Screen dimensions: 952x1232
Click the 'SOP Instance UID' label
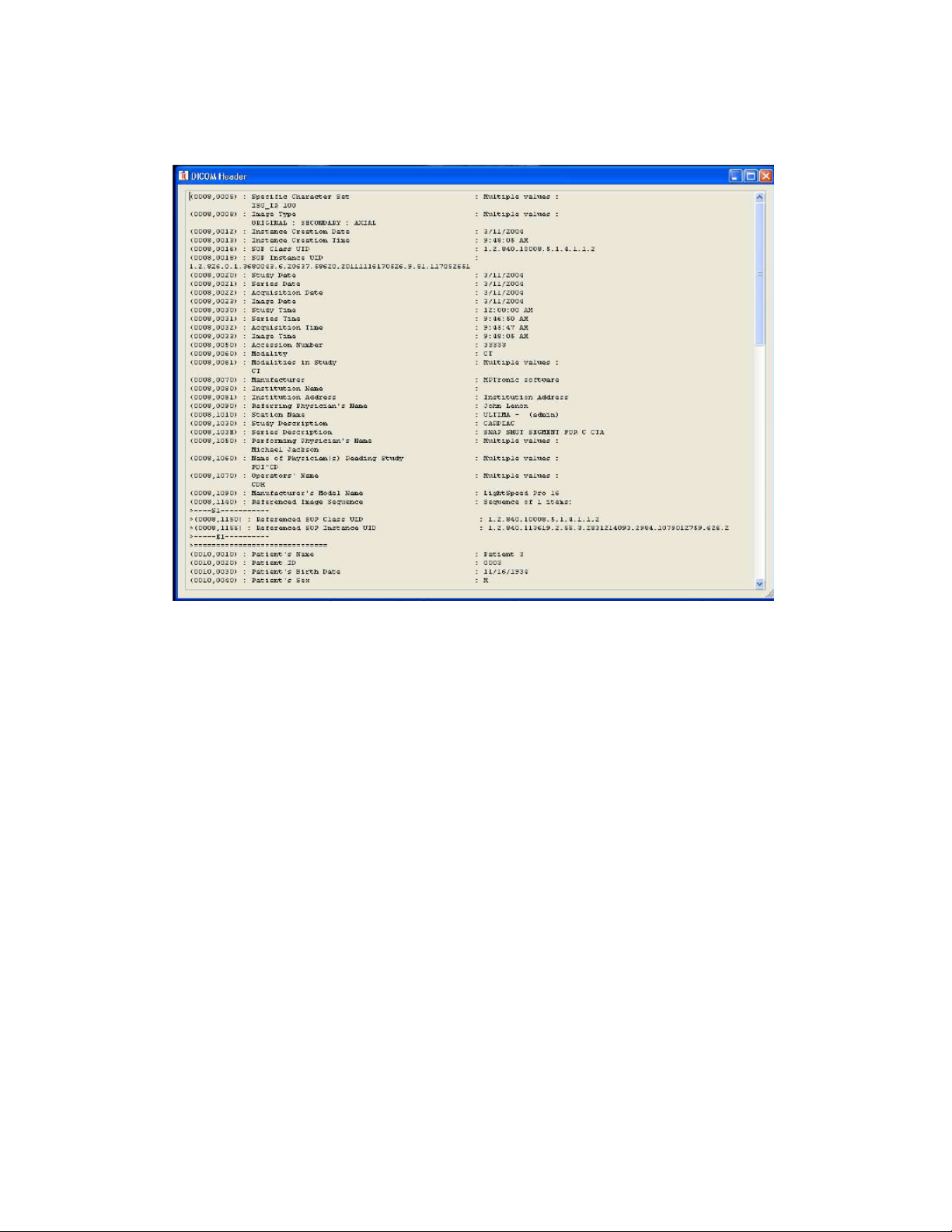tap(287, 257)
